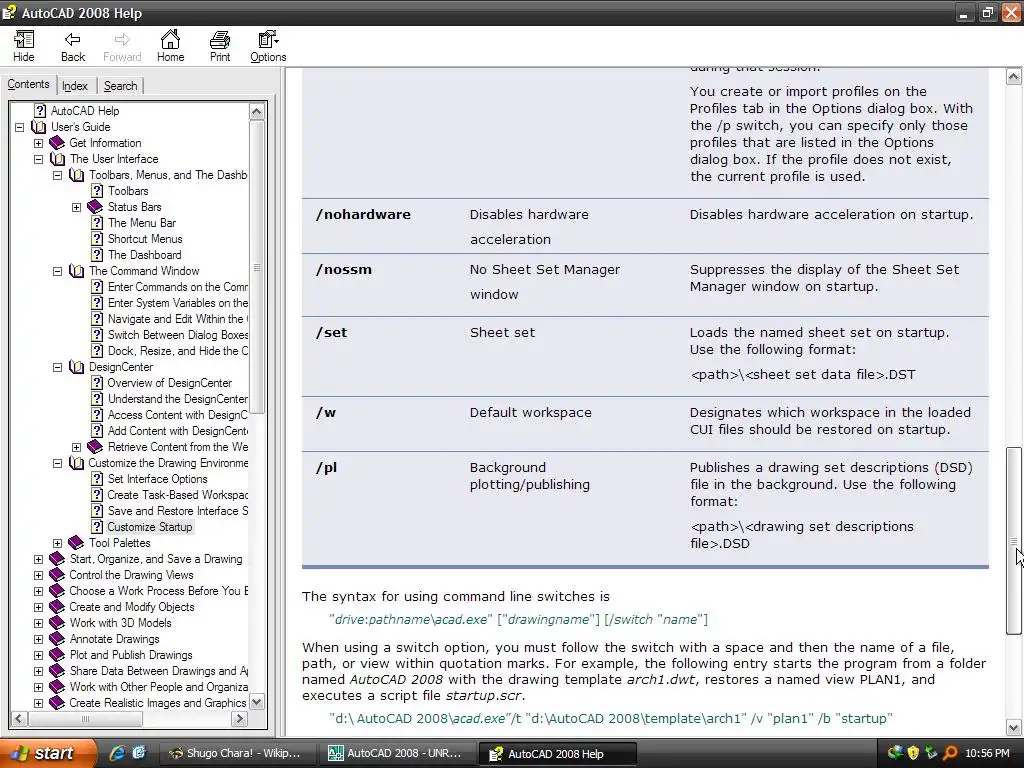Click the title bar help app icon
This screenshot has width=1024, height=768.
(9, 12)
